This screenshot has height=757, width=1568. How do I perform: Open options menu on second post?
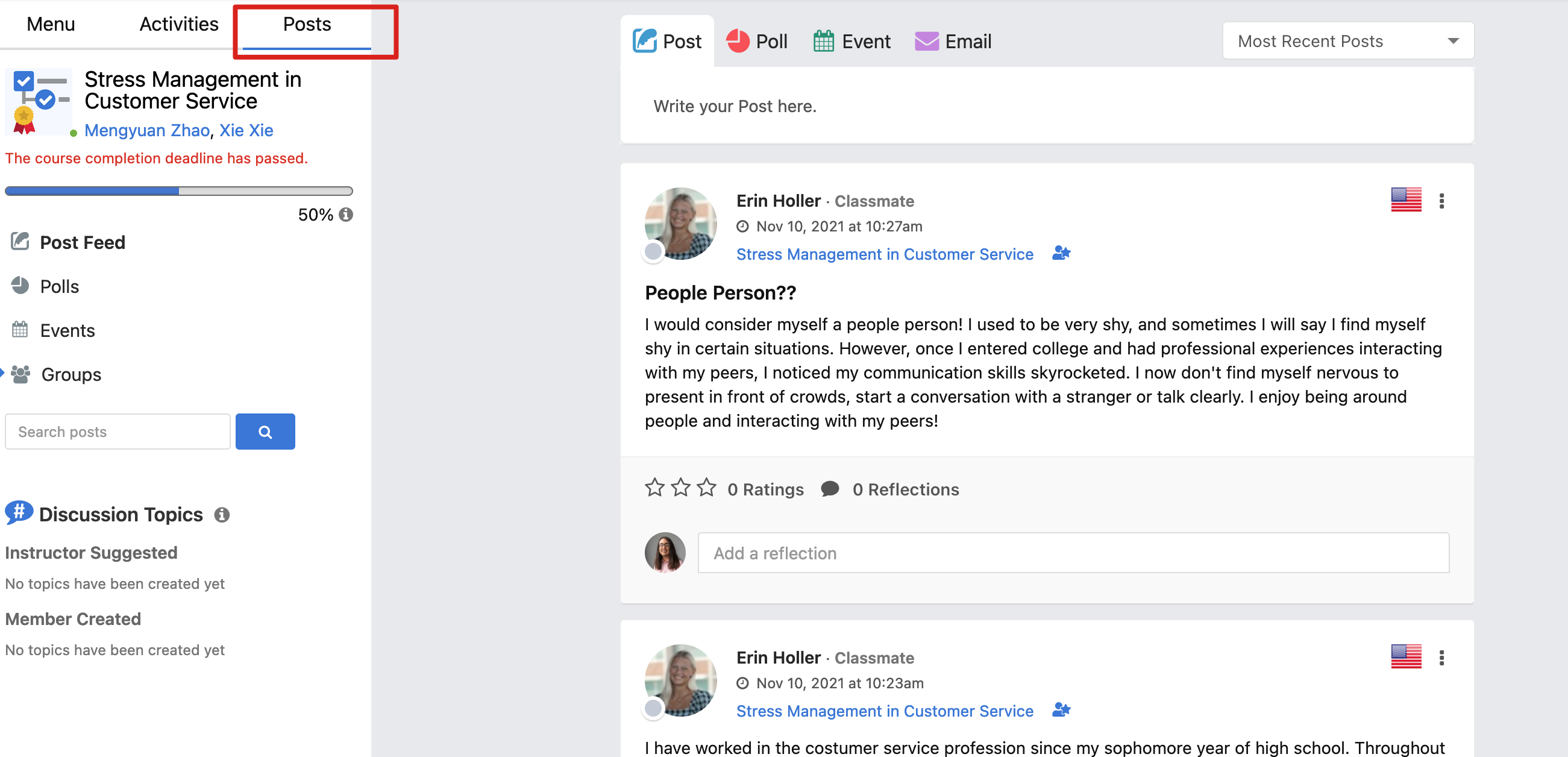coord(1441,658)
